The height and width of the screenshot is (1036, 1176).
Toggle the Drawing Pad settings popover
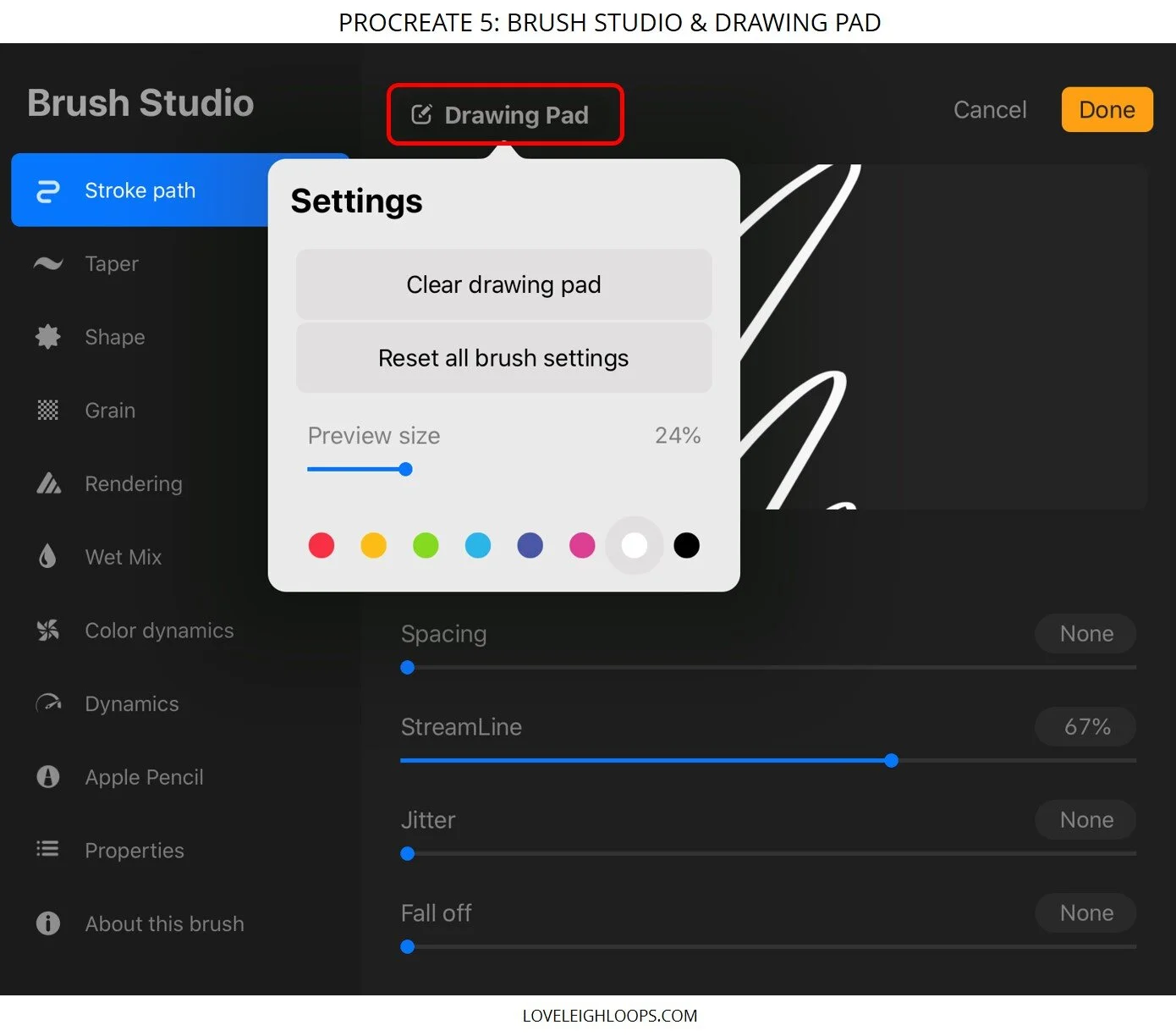pos(505,114)
